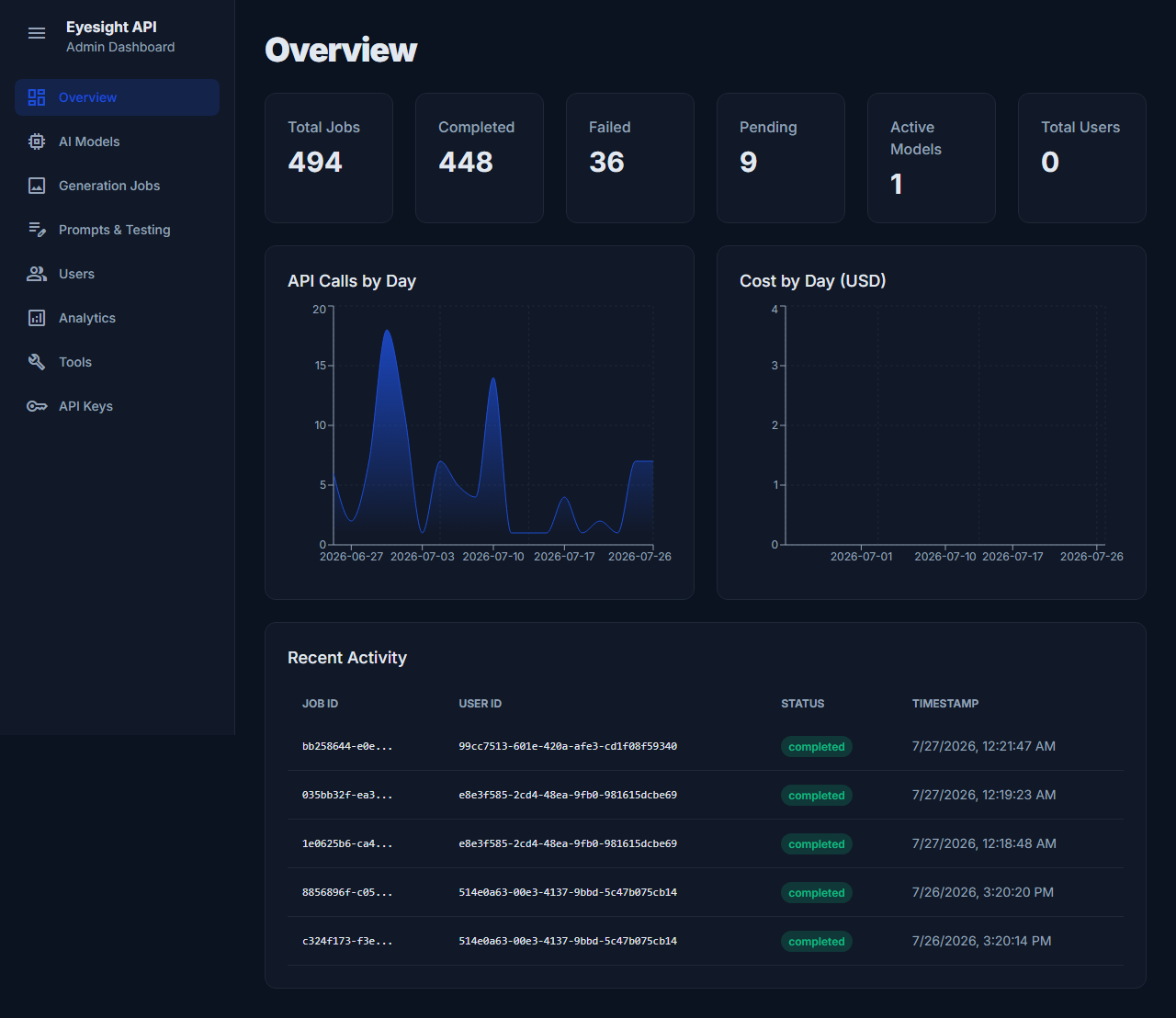Viewport: 1176px width, 1018px height.
Task: Click job ID 1e0625b6-ca4...
Action: coord(347,843)
